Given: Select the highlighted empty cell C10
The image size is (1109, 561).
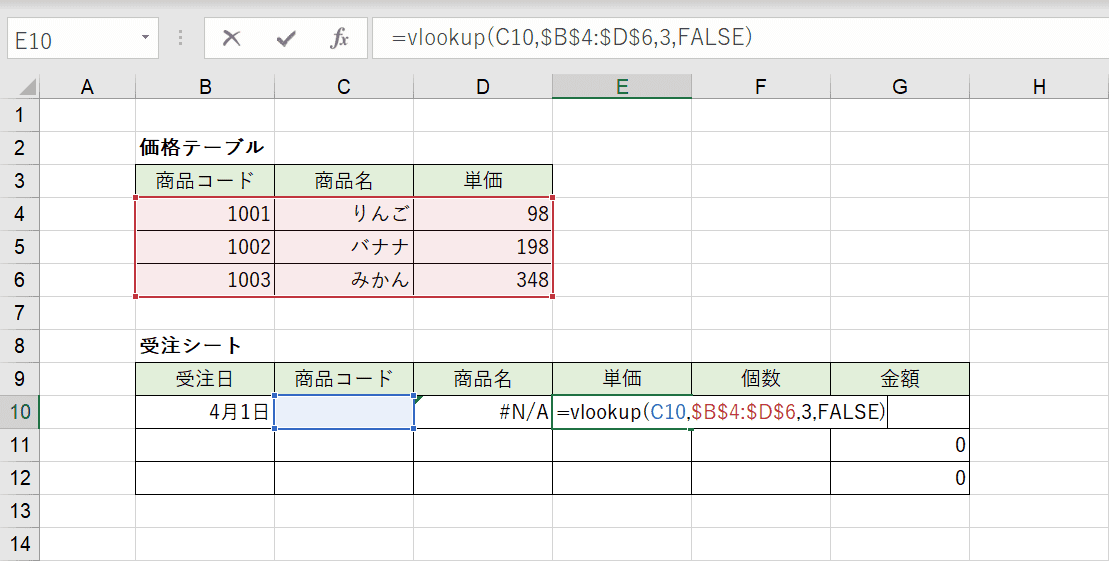Looking at the screenshot, I should pos(344,412).
